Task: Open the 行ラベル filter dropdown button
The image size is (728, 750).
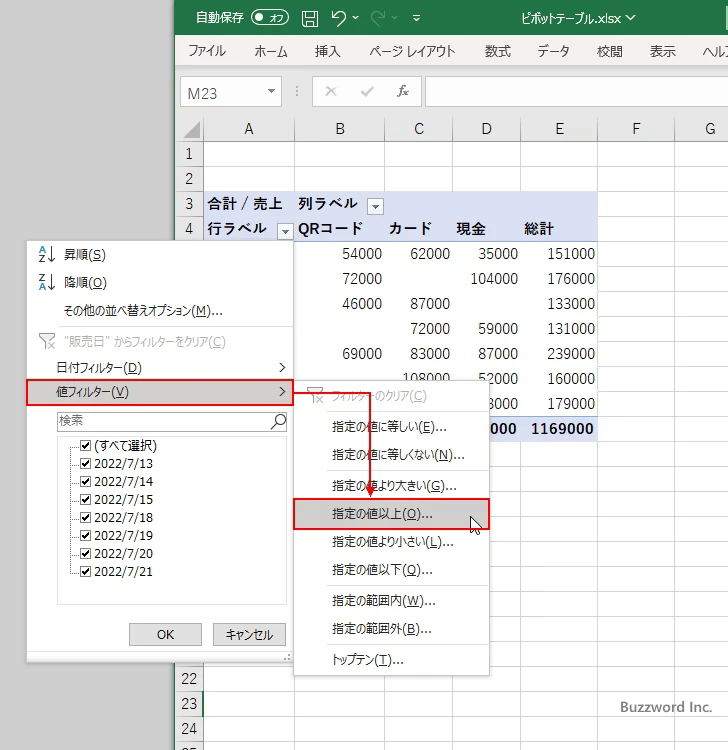Action: 285,231
